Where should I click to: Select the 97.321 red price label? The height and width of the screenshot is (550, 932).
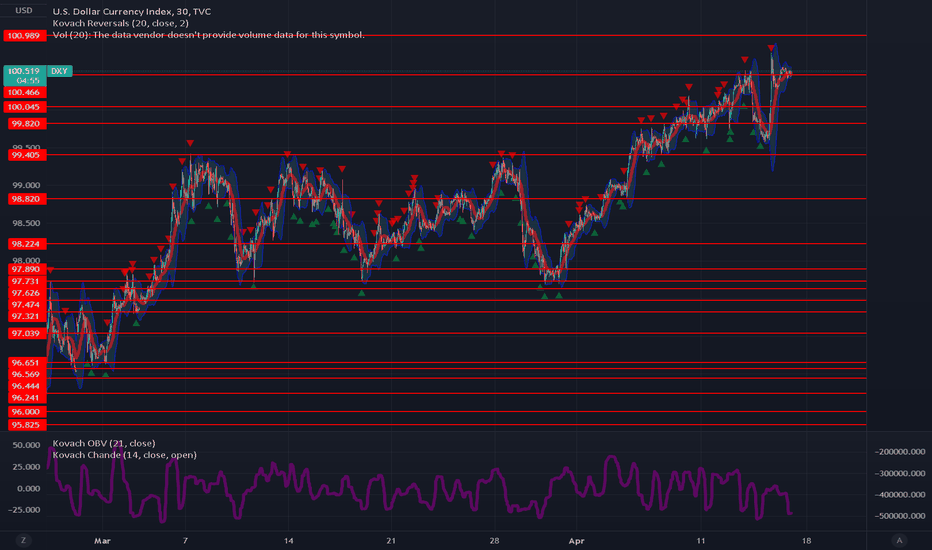point(26,316)
